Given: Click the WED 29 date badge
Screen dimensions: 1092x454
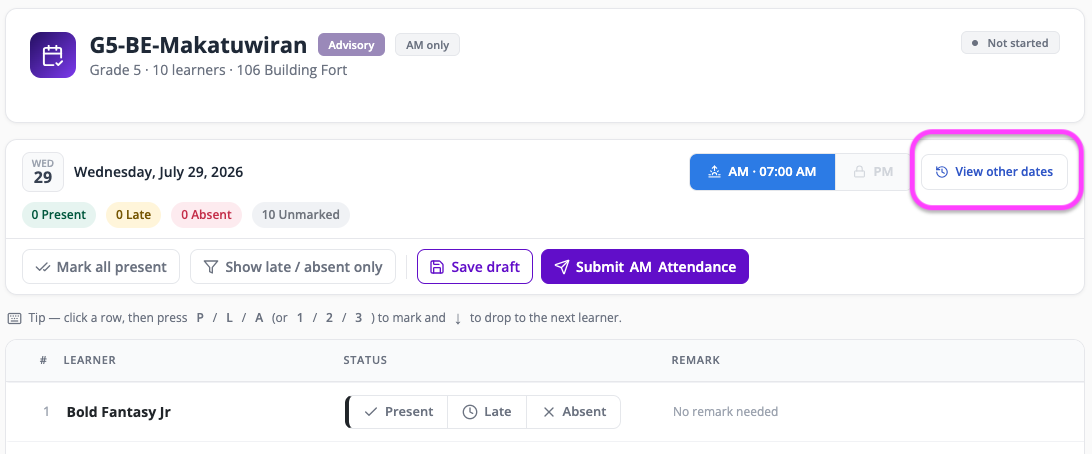Looking at the screenshot, I should pyautogui.click(x=43, y=172).
